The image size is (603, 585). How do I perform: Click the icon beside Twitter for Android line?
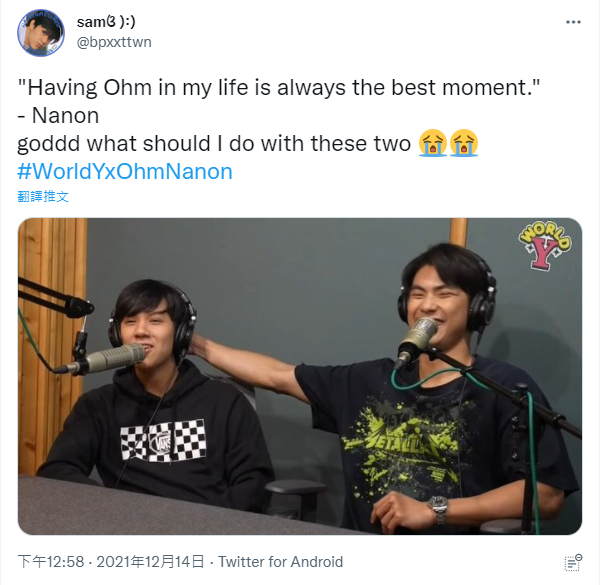[573, 563]
